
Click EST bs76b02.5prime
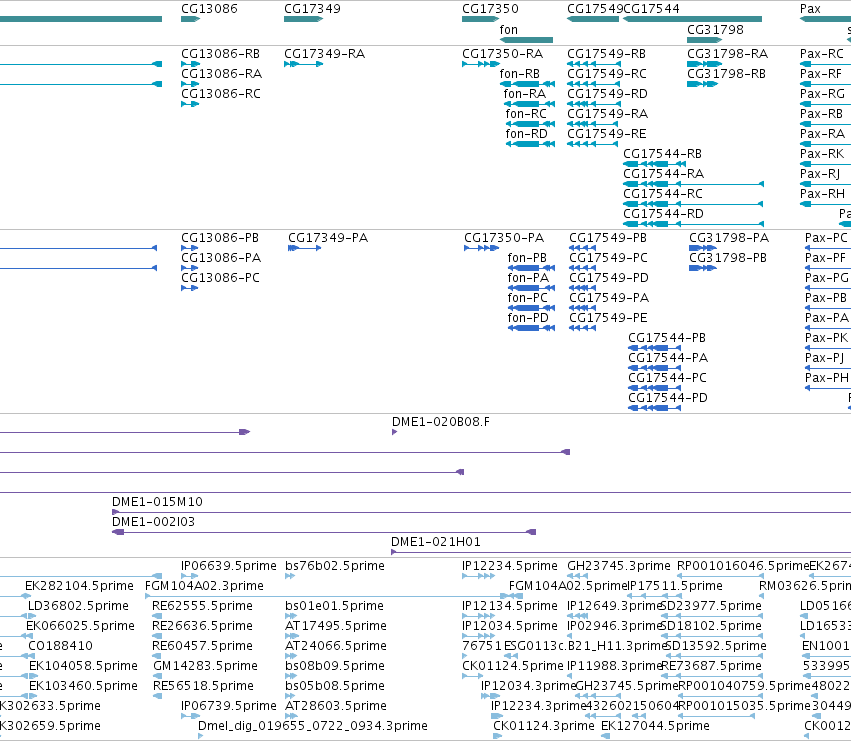point(335,566)
